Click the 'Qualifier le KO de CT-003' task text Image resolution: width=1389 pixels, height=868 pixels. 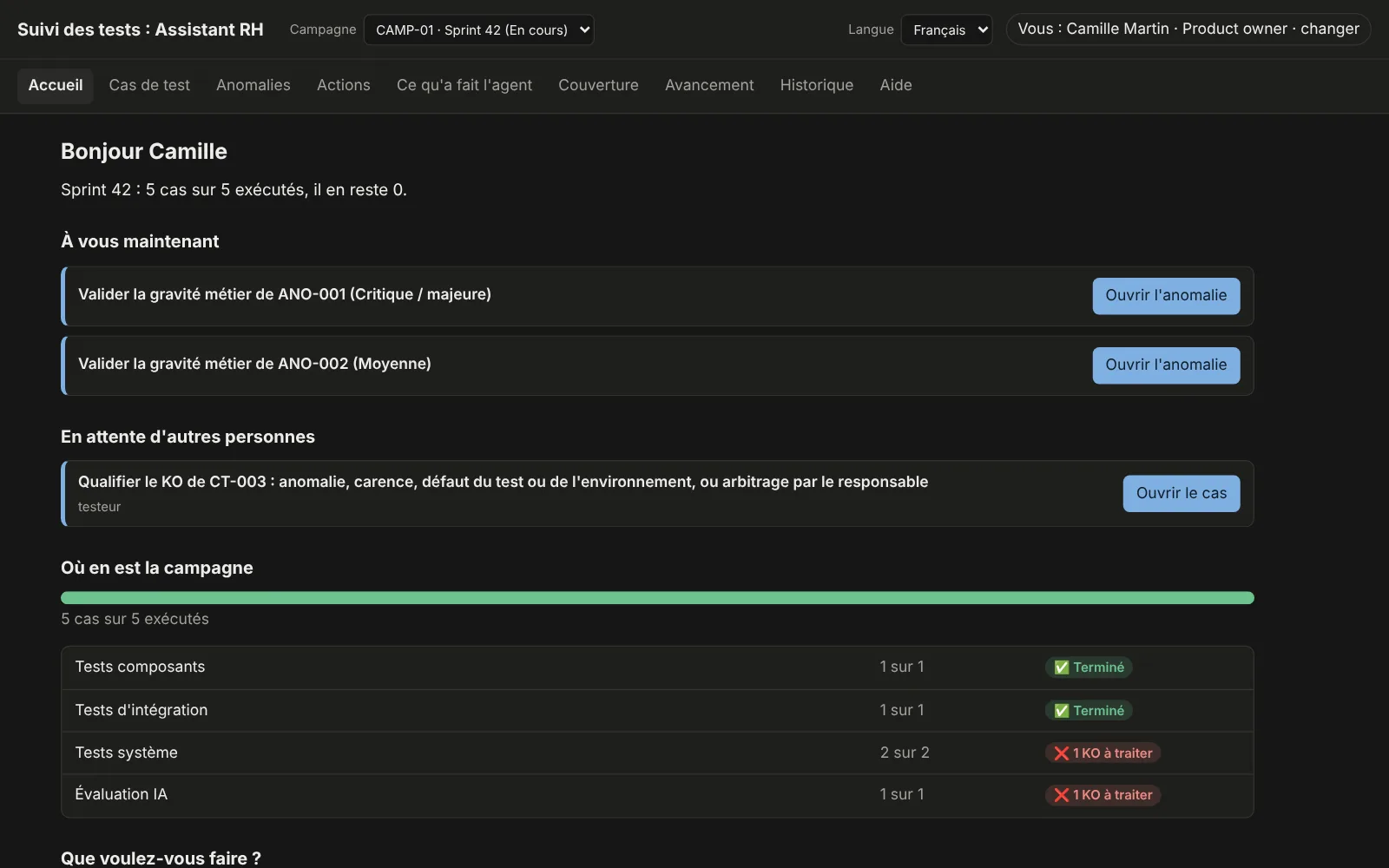pyautogui.click(x=503, y=482)
